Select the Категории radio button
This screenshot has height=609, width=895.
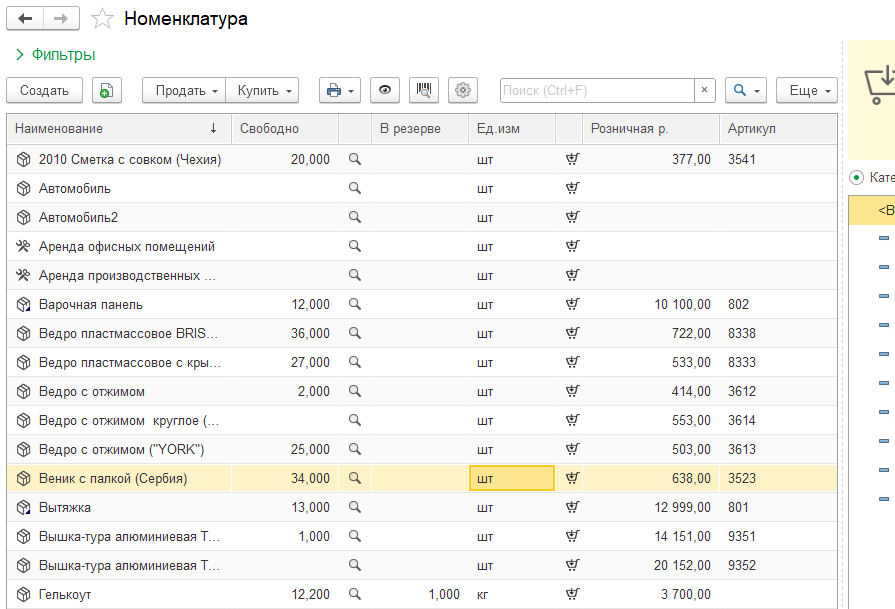[x=856, y=177]
